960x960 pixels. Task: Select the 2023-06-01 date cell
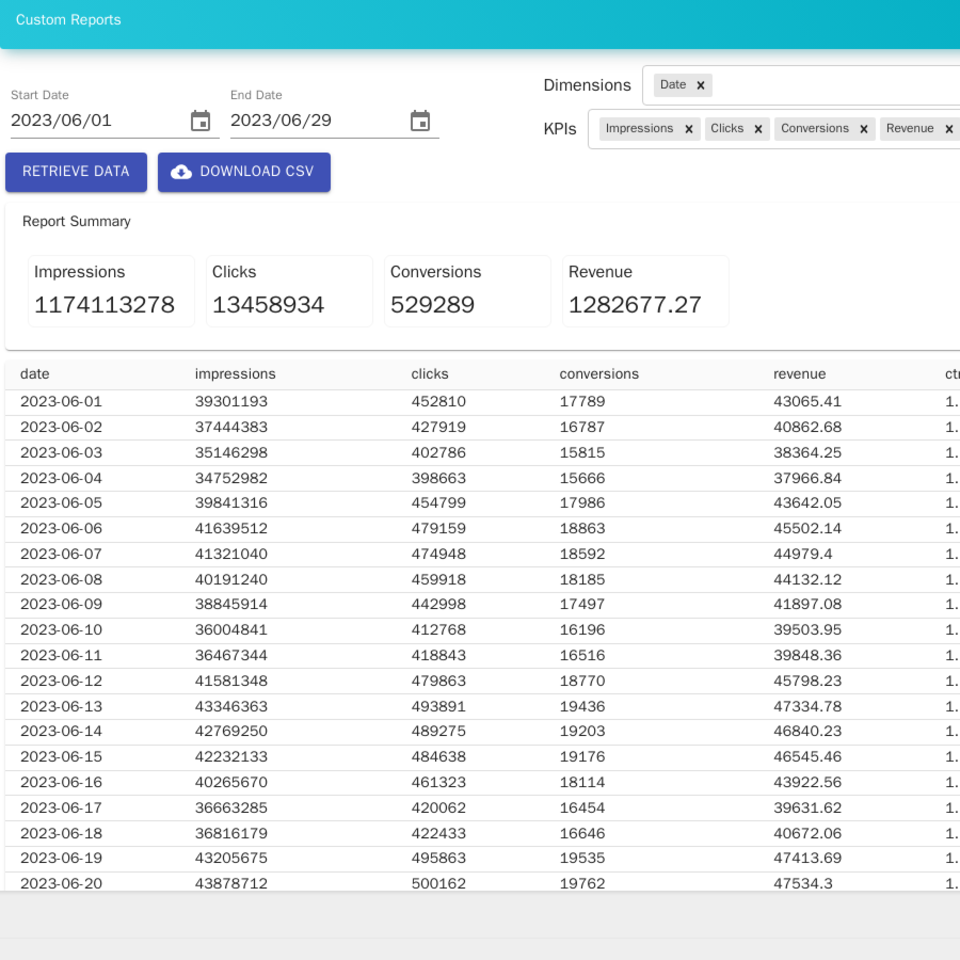(x=61, y=402)
